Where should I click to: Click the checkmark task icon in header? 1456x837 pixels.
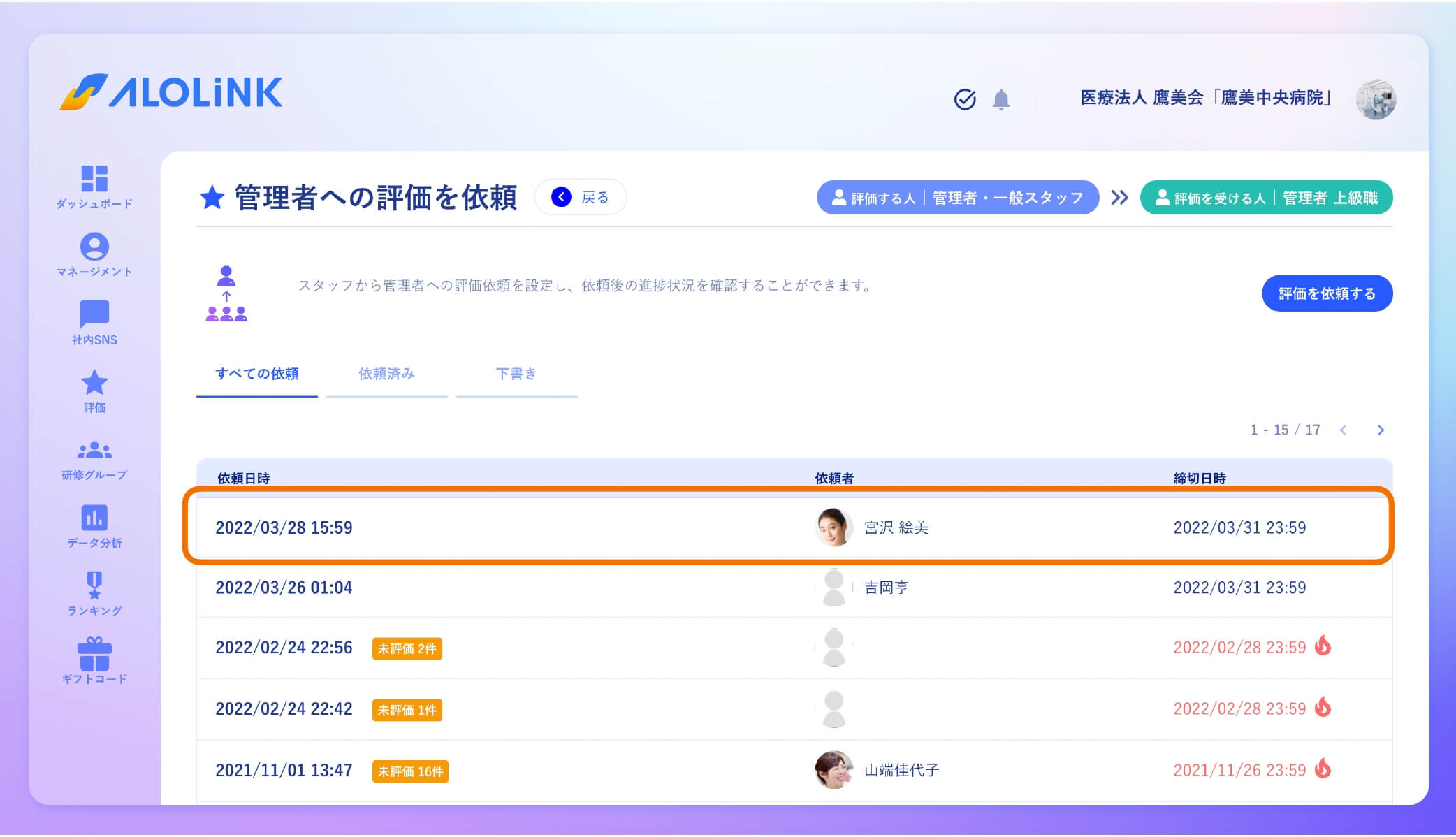[965, 99]
